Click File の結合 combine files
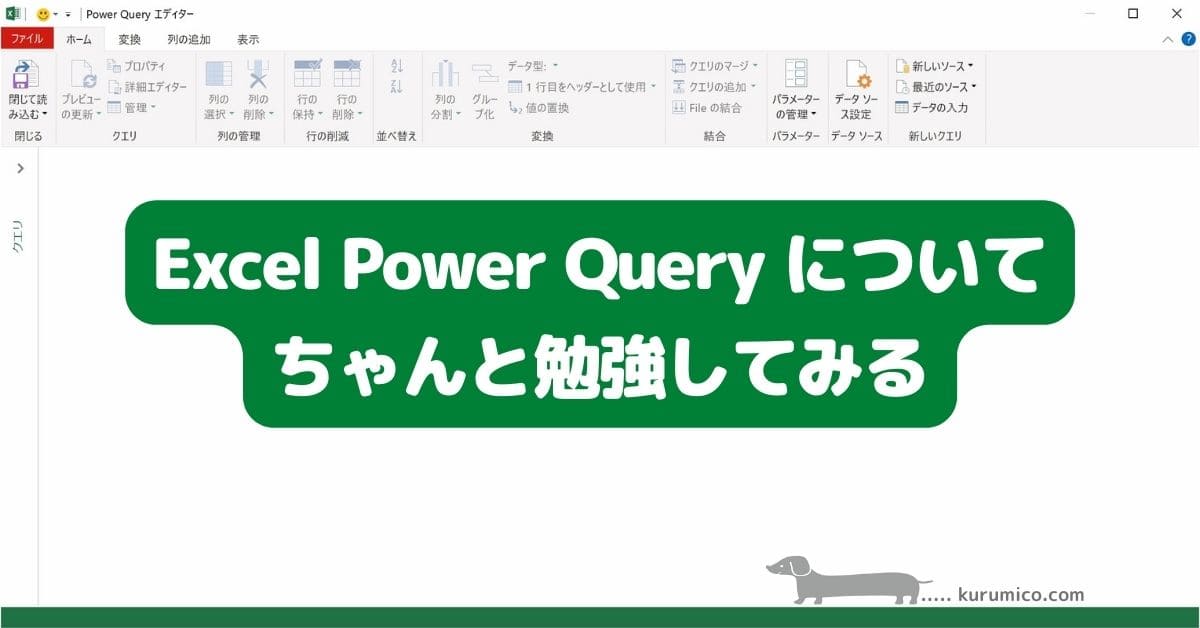The width and height of the screenshot is (1200, 628). click(707, 107)
